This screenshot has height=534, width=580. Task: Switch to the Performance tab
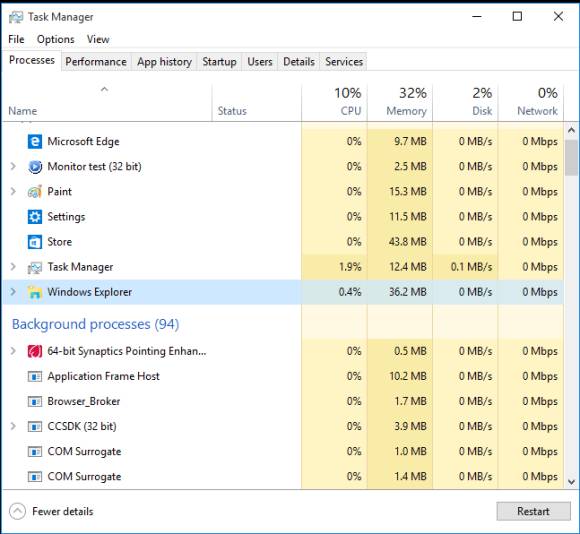pyautogui.click(x=96, y=62)
